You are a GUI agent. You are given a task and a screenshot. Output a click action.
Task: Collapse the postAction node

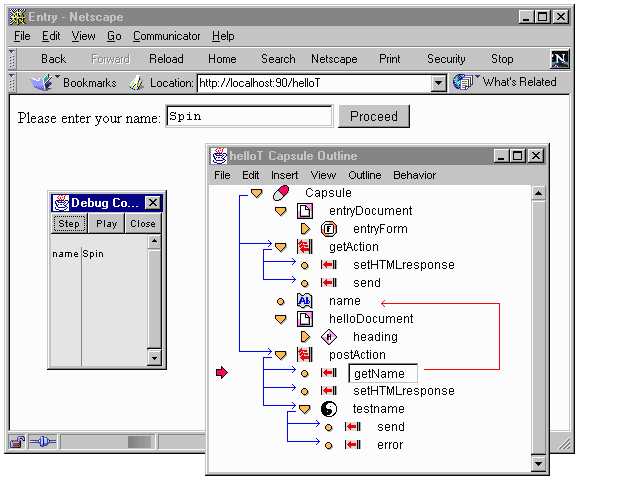(280, 355)
